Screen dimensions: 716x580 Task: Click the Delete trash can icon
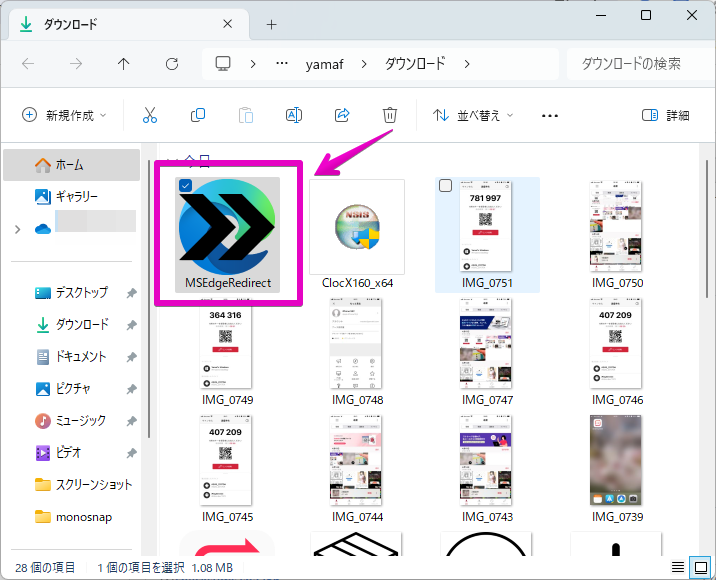390,115
